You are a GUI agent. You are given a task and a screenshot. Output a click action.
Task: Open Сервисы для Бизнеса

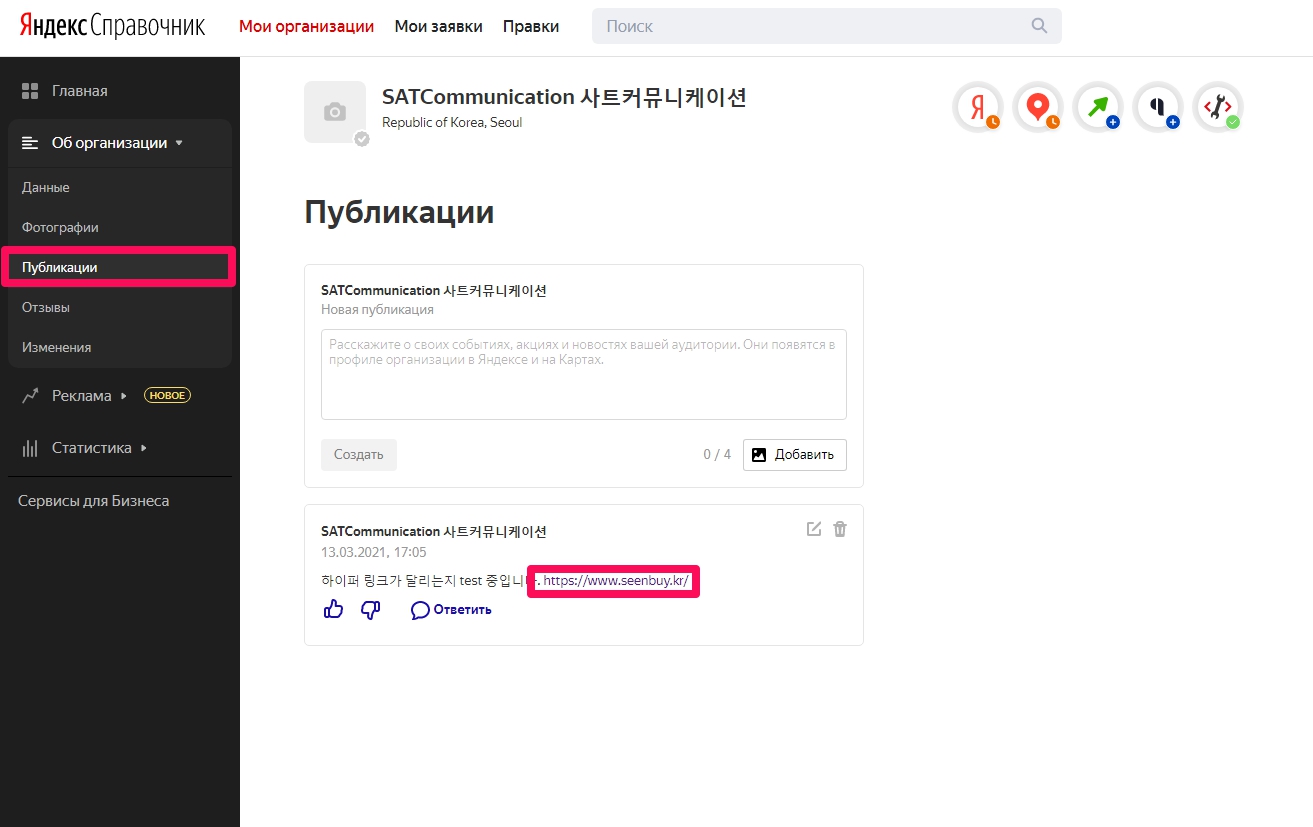(x=94, y=501)
